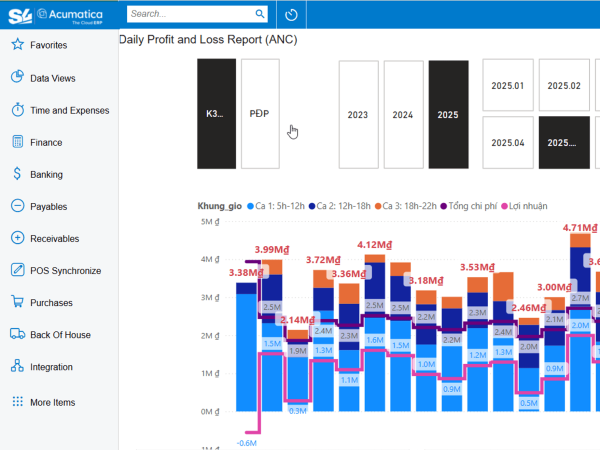Image resolution: width=600 pixels, height=450 pixels.
Task: Click the refresh history icon in the top bar
Action: [x=291, y=15]
